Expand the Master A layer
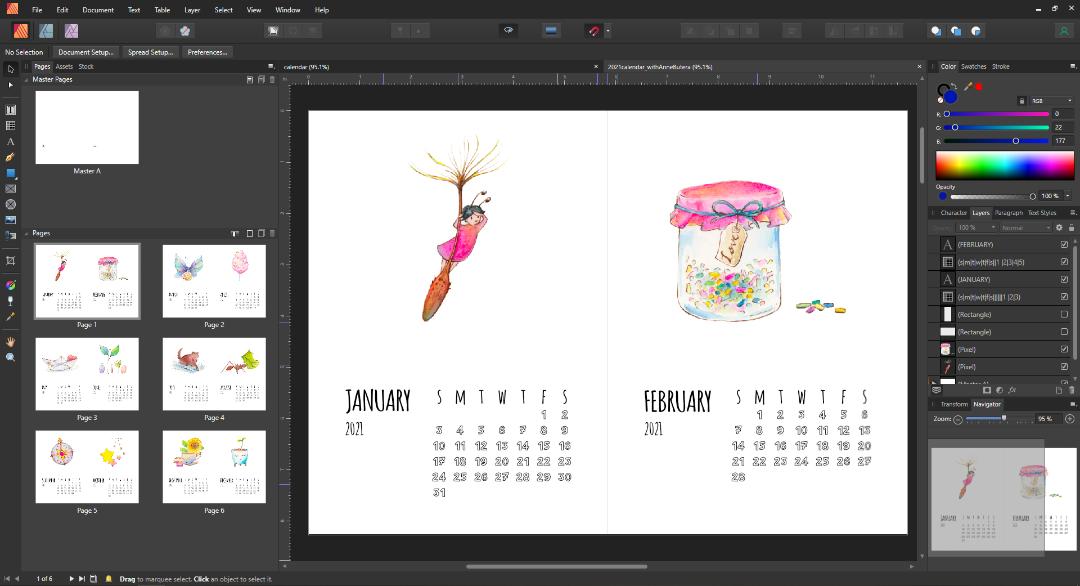Viewport: 1080px width, 586px height. click(x=934, y=382)
